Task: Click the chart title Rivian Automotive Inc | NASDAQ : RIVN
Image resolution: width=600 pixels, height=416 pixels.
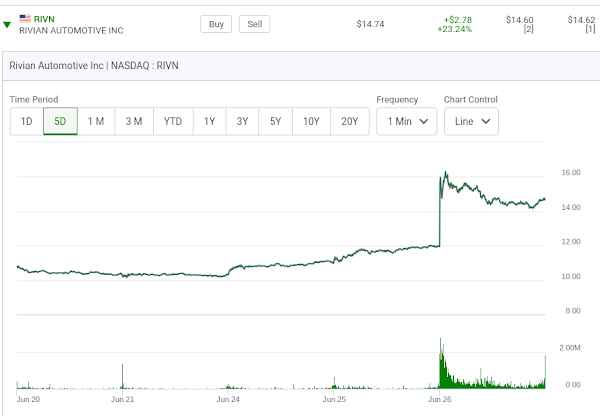Action: [x=94, y=65]
